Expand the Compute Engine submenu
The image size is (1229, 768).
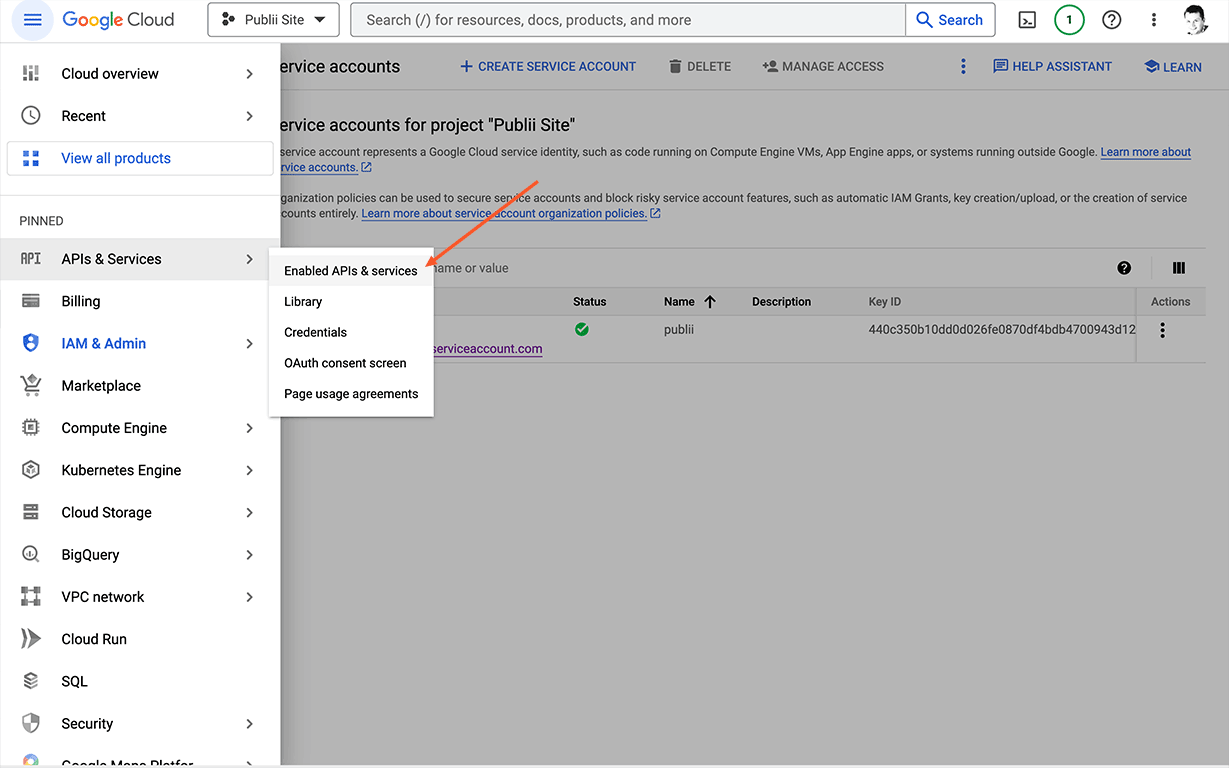pyautogui.click(x=249, y=428)
